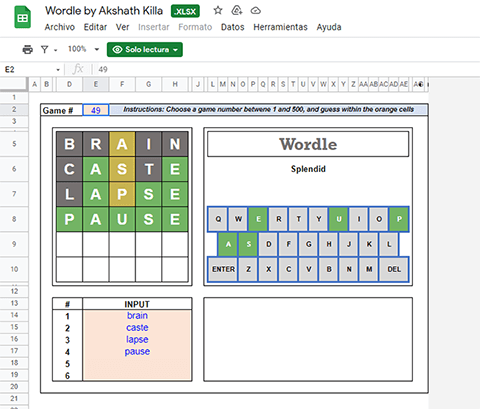Click the gray B tile in BRAIN row
The width and height of the screenshot is (480, 409).
(69, 144)
